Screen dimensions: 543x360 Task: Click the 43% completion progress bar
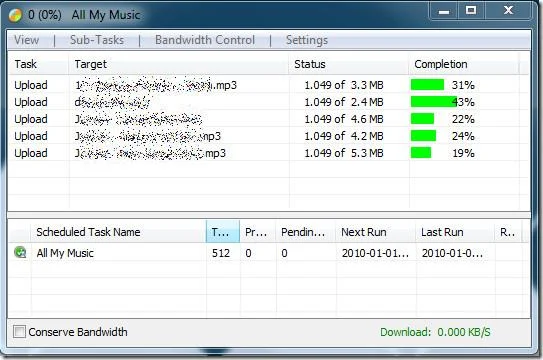pyautogui.click(x=434, y=102)
